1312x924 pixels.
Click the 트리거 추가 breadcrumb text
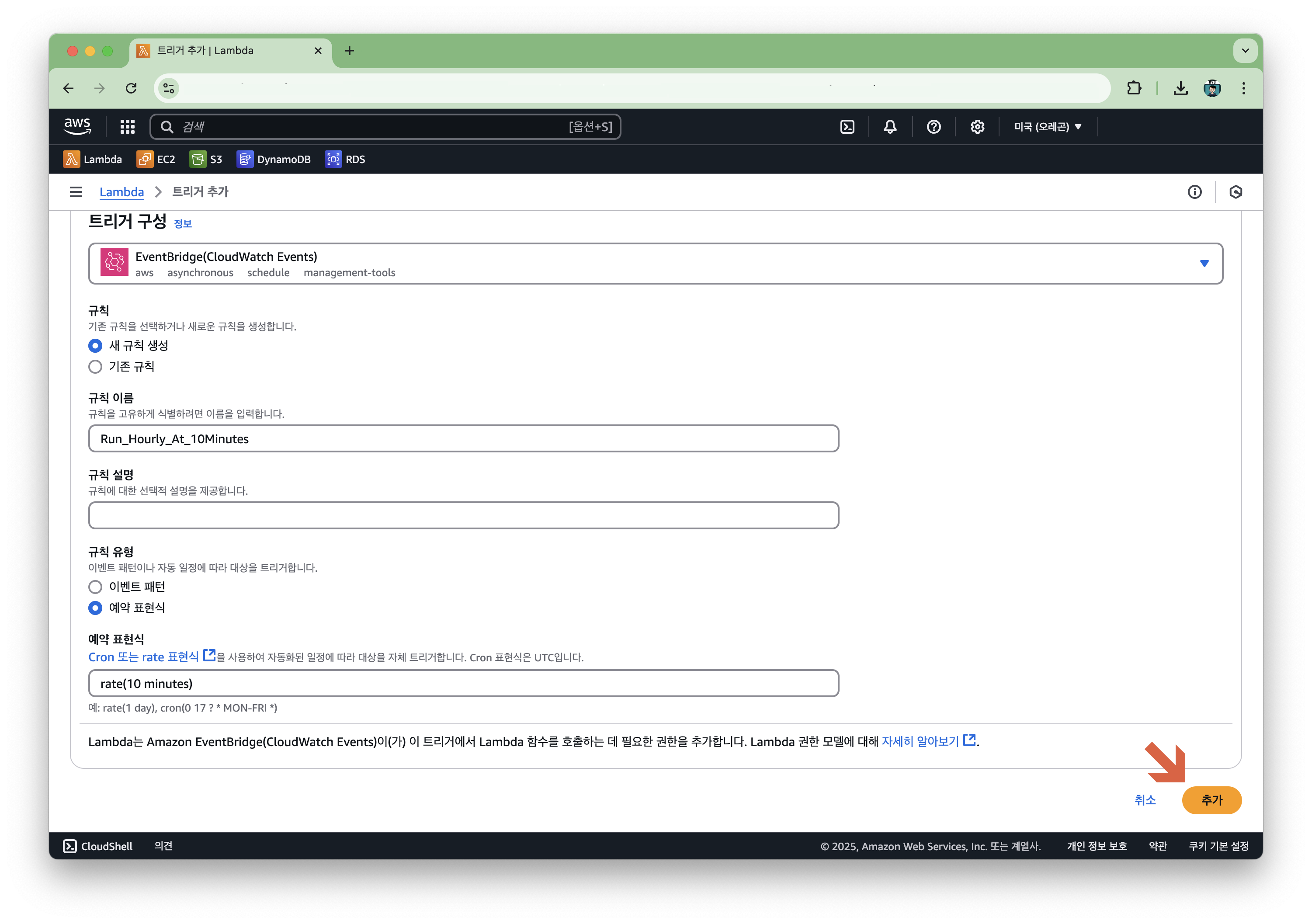tap(200, 192)
